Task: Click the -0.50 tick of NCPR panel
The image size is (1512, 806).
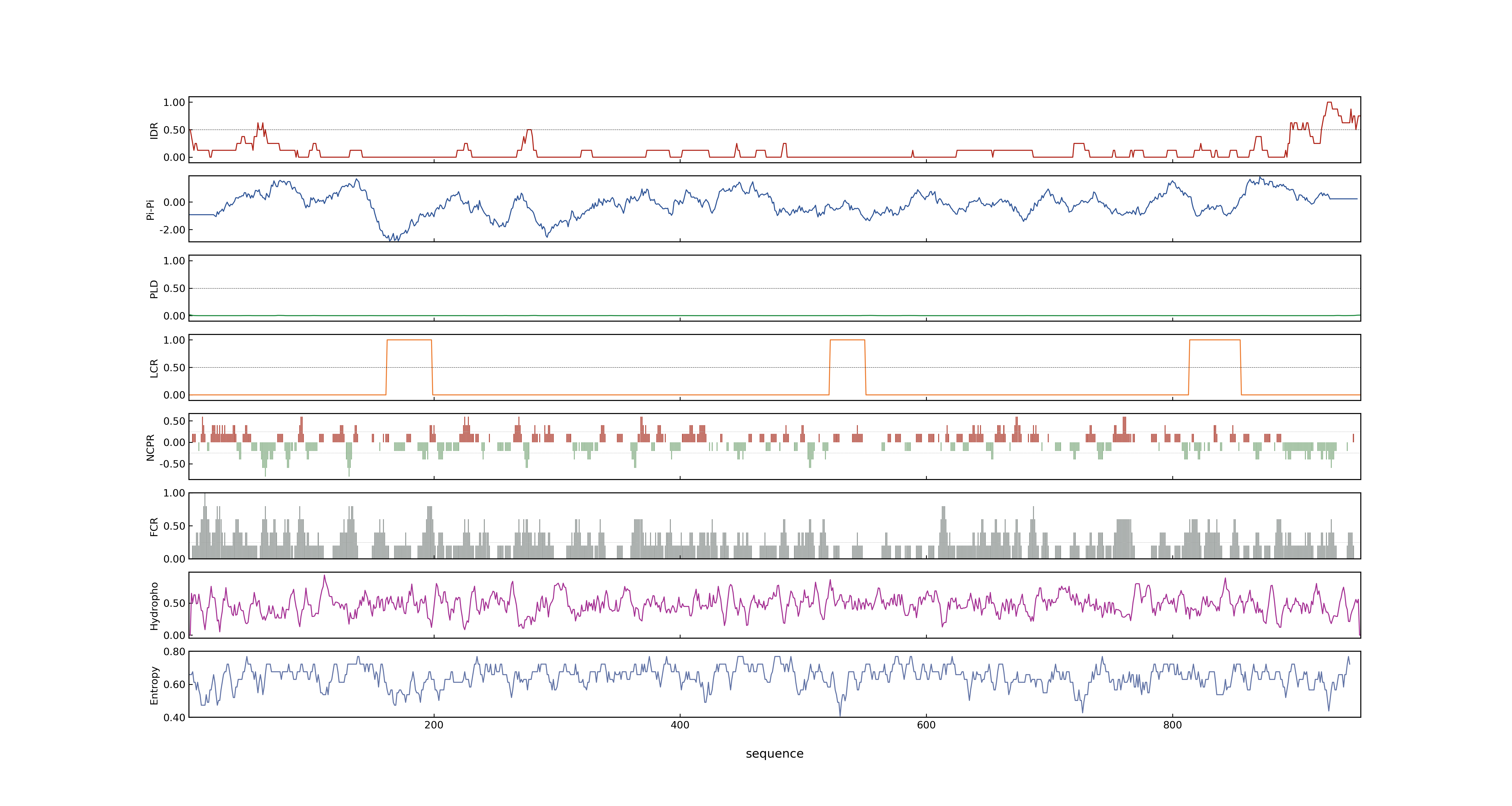Action: tap(172, 464)
